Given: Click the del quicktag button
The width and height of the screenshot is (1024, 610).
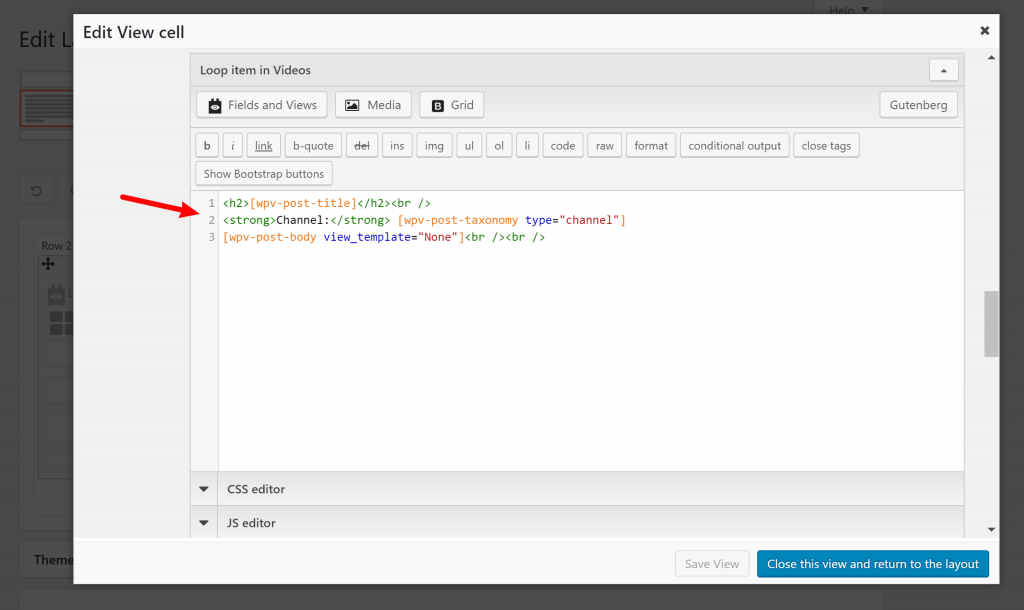Looking at the screenshot, I should 362,145.
